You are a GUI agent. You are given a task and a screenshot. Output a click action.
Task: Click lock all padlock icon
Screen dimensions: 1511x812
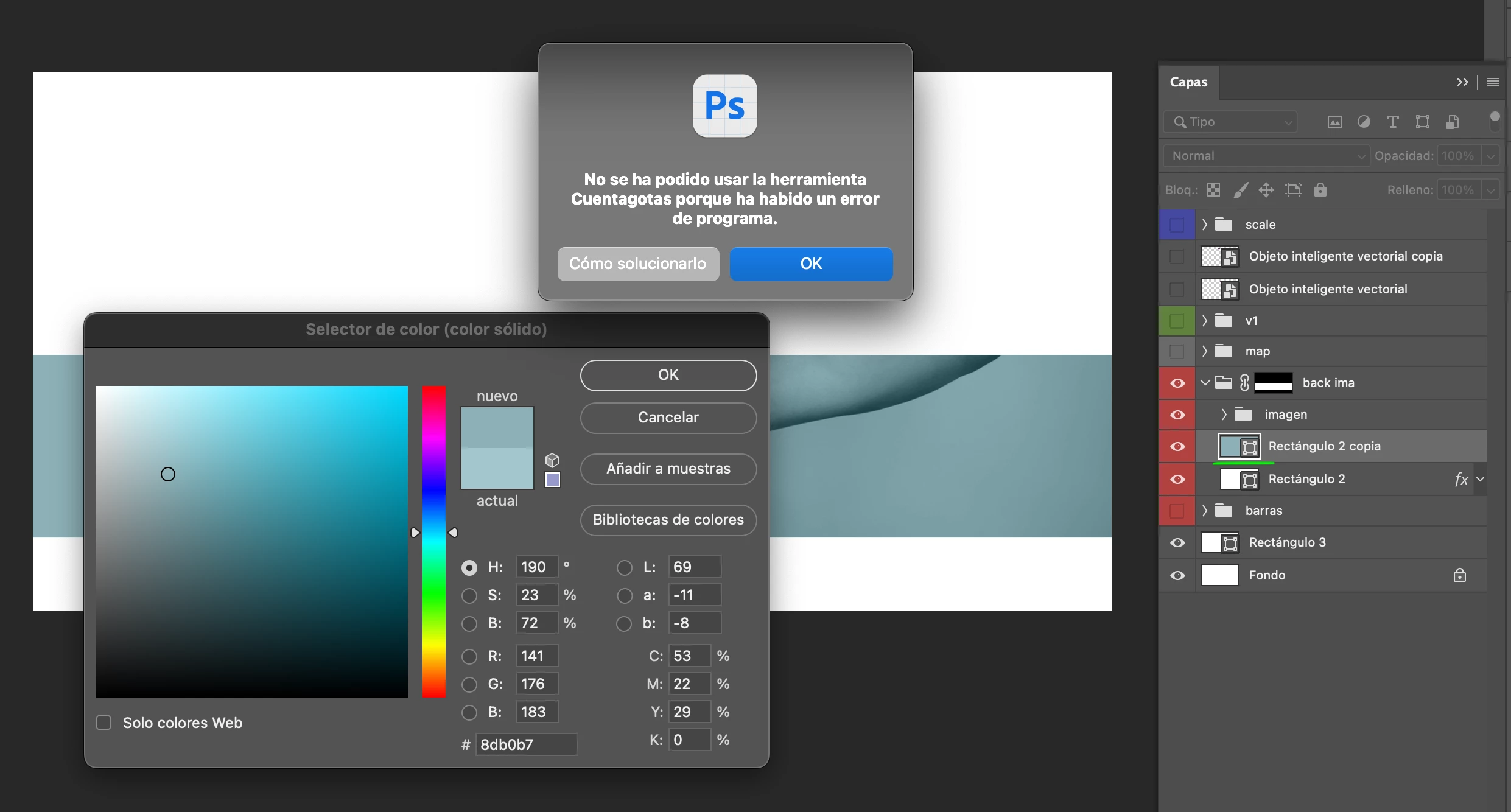[x=1320, y=190]
